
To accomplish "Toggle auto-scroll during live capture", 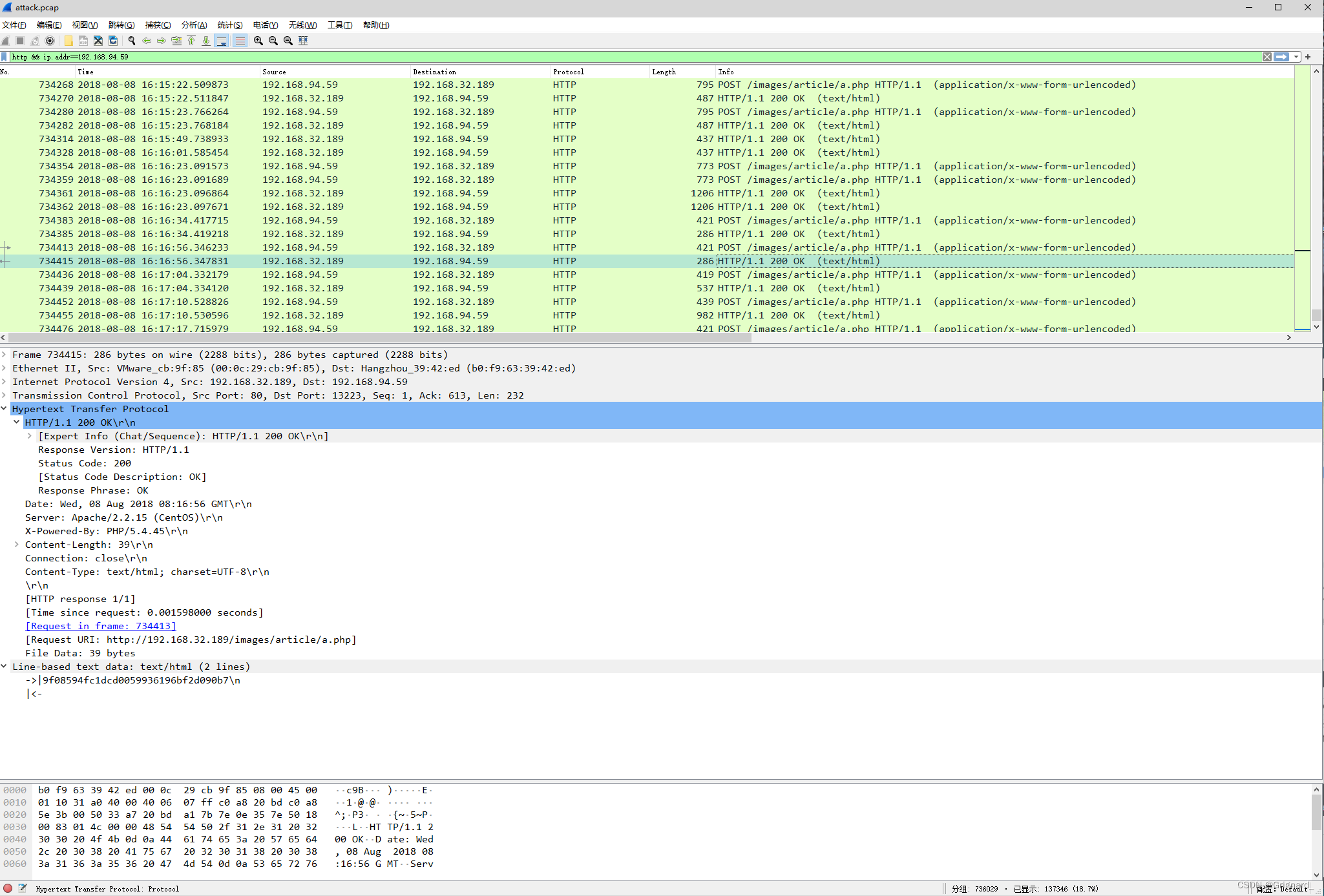I will [x=222, y=41].
